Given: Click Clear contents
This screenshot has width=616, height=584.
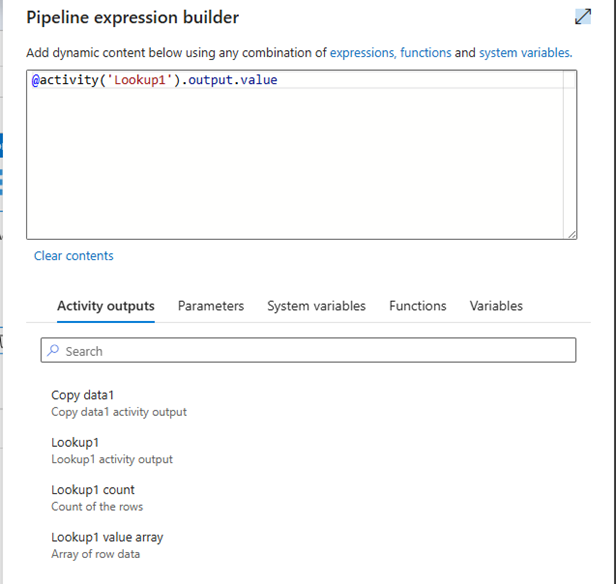Looking at the screenshot, I should [73, 256].
